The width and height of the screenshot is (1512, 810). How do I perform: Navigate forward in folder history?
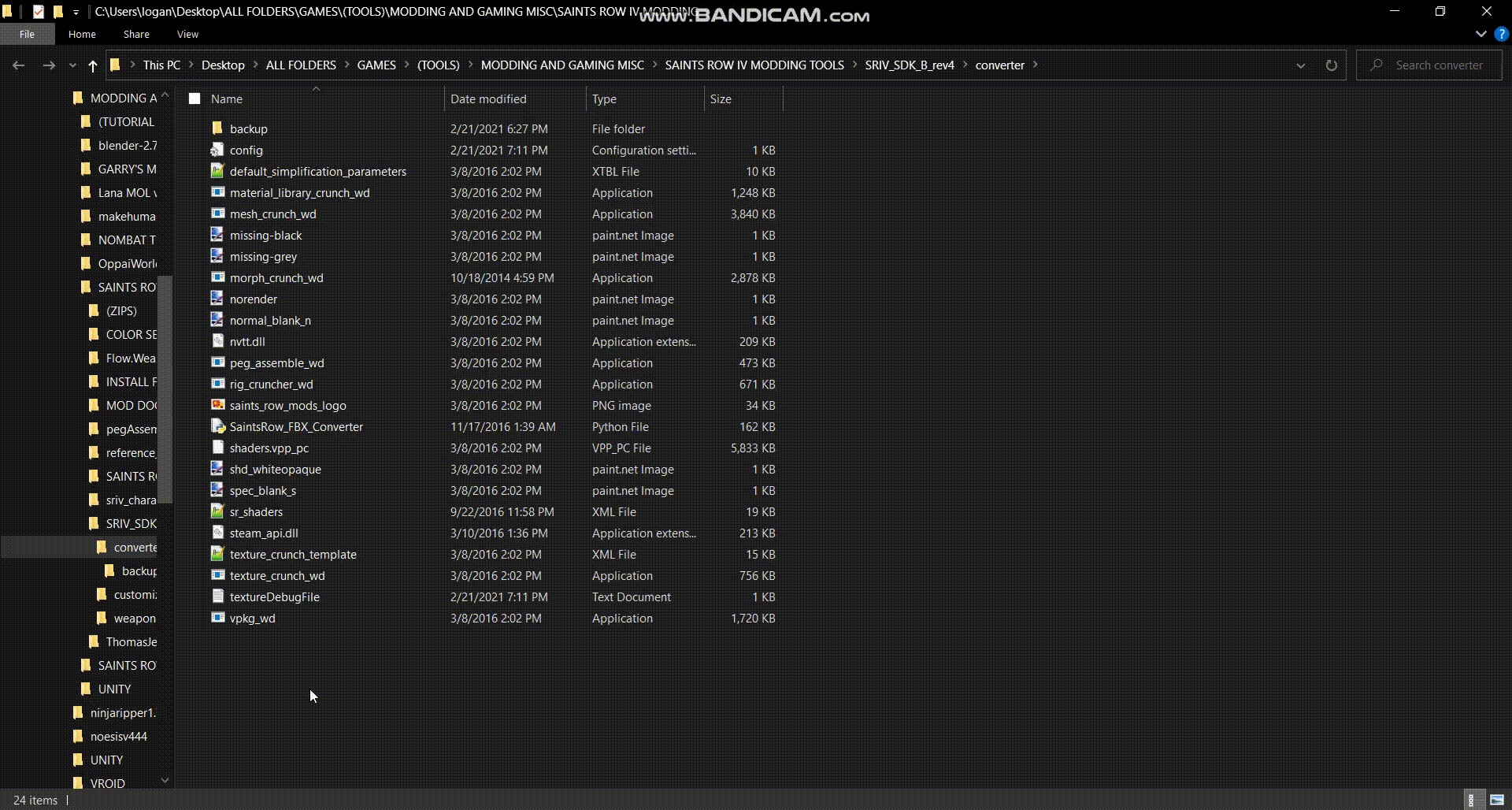click(49, 65)
